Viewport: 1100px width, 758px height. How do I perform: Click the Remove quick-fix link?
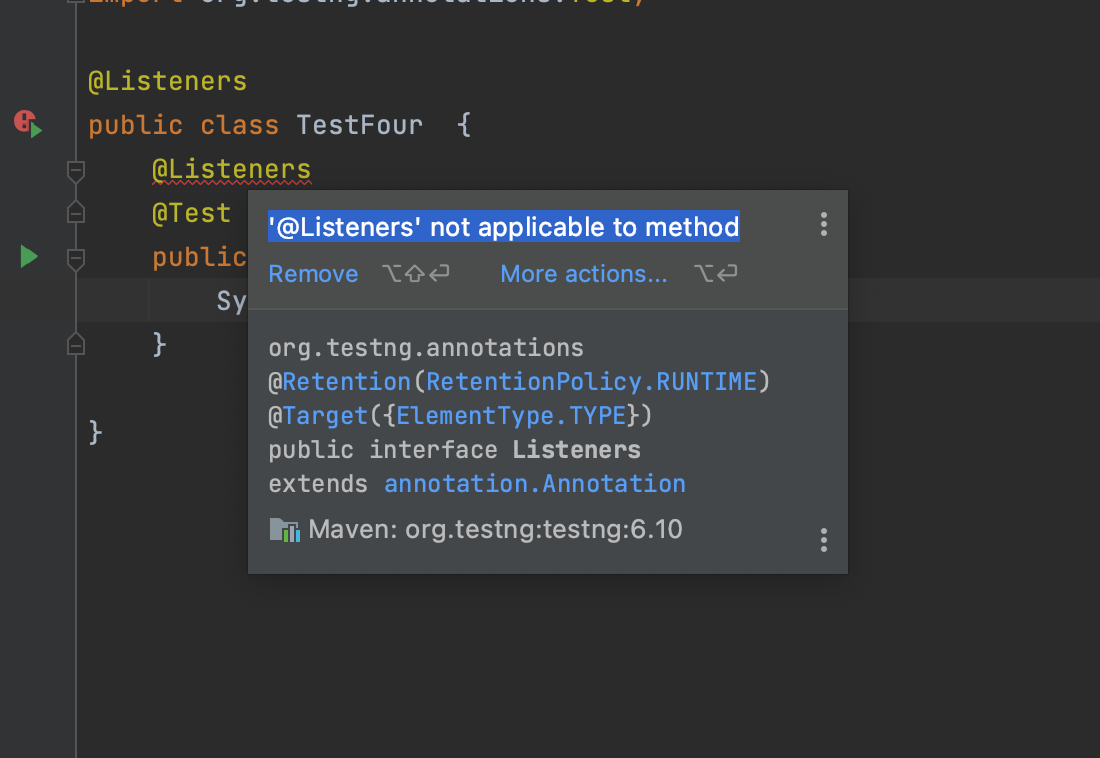(313, 274)
